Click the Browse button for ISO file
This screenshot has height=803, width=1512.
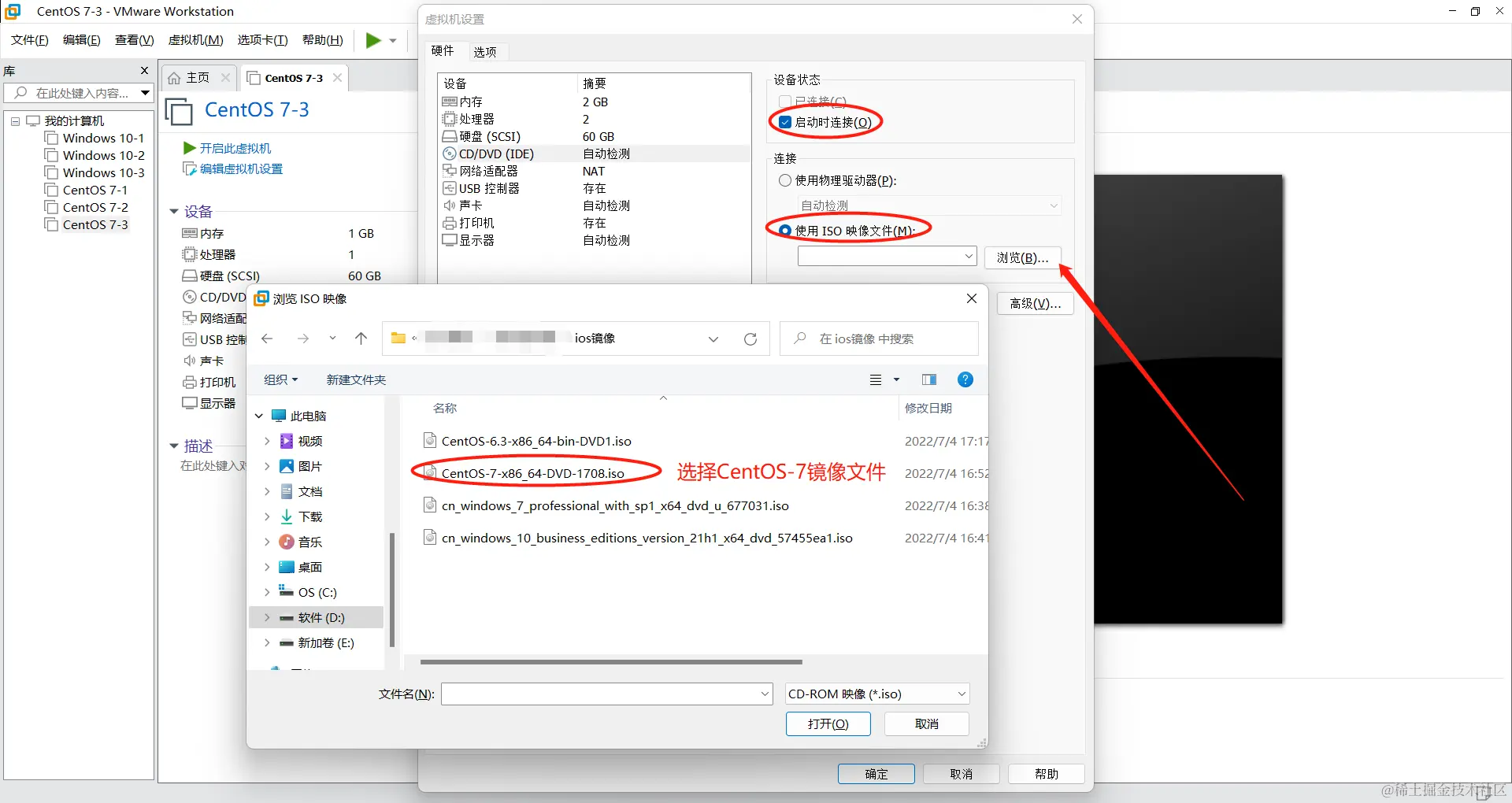pos(1022,257)
